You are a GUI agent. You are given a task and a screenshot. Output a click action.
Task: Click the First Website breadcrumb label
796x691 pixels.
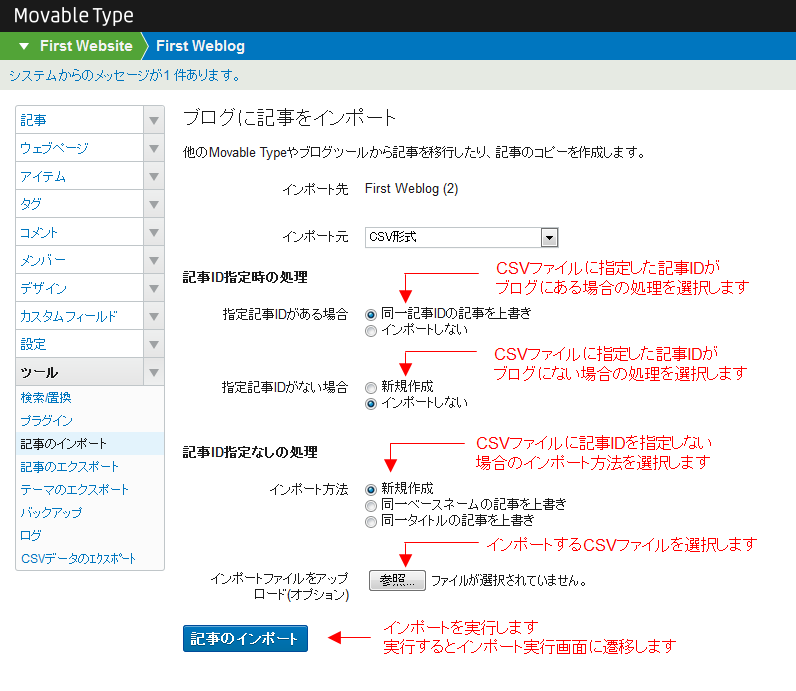click(x=86, y=46)
